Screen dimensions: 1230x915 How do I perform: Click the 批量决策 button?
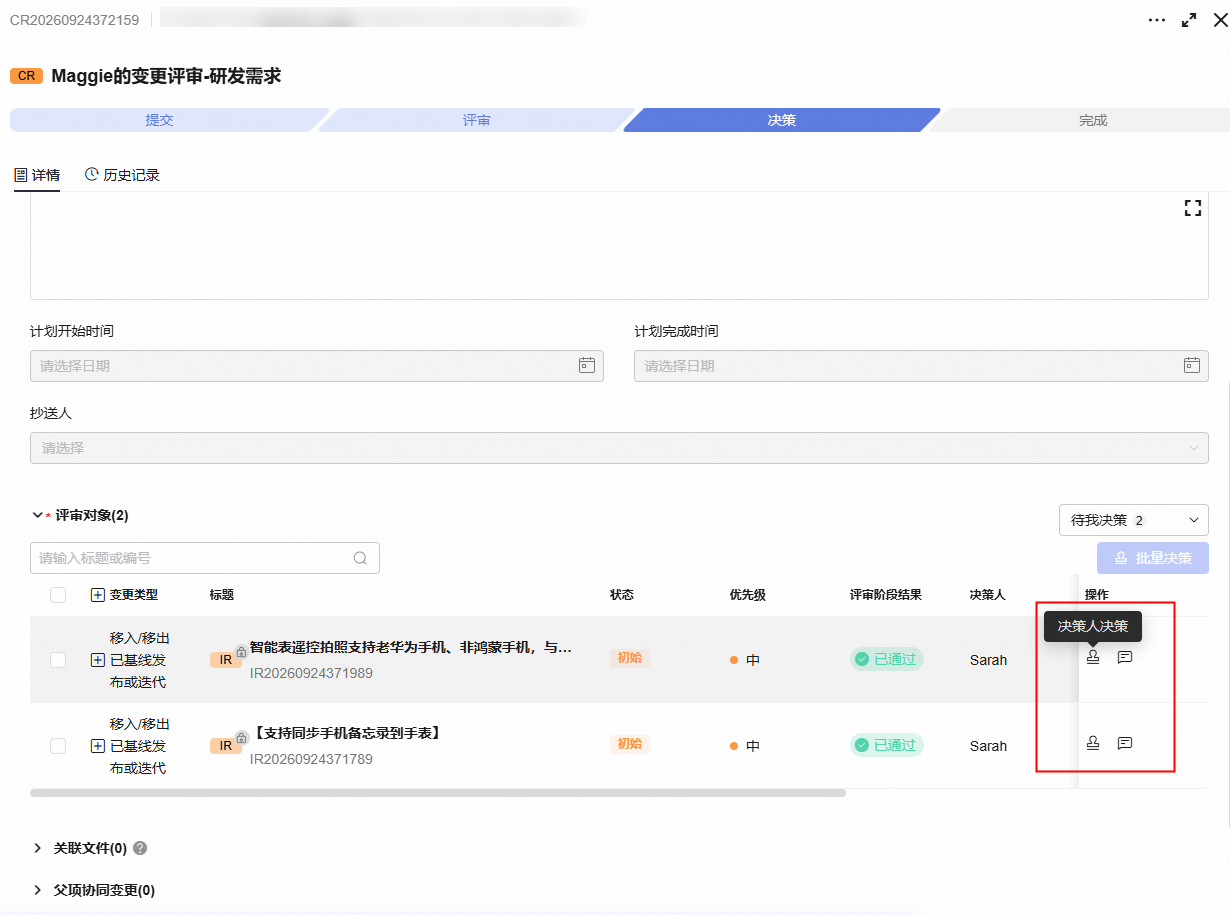tap(1153, 558)
